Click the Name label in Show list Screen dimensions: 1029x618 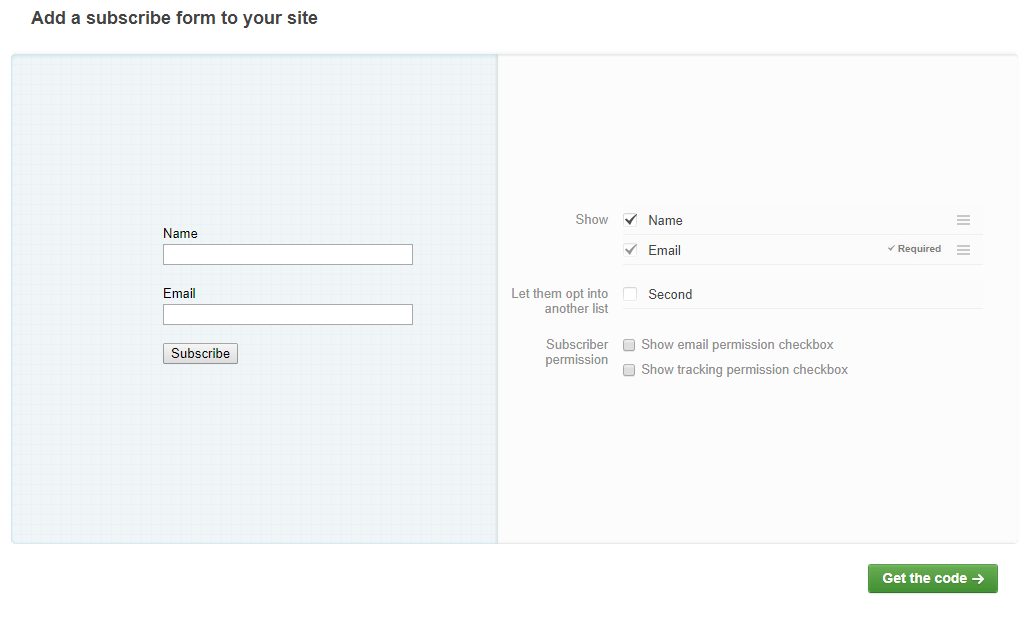665,220
